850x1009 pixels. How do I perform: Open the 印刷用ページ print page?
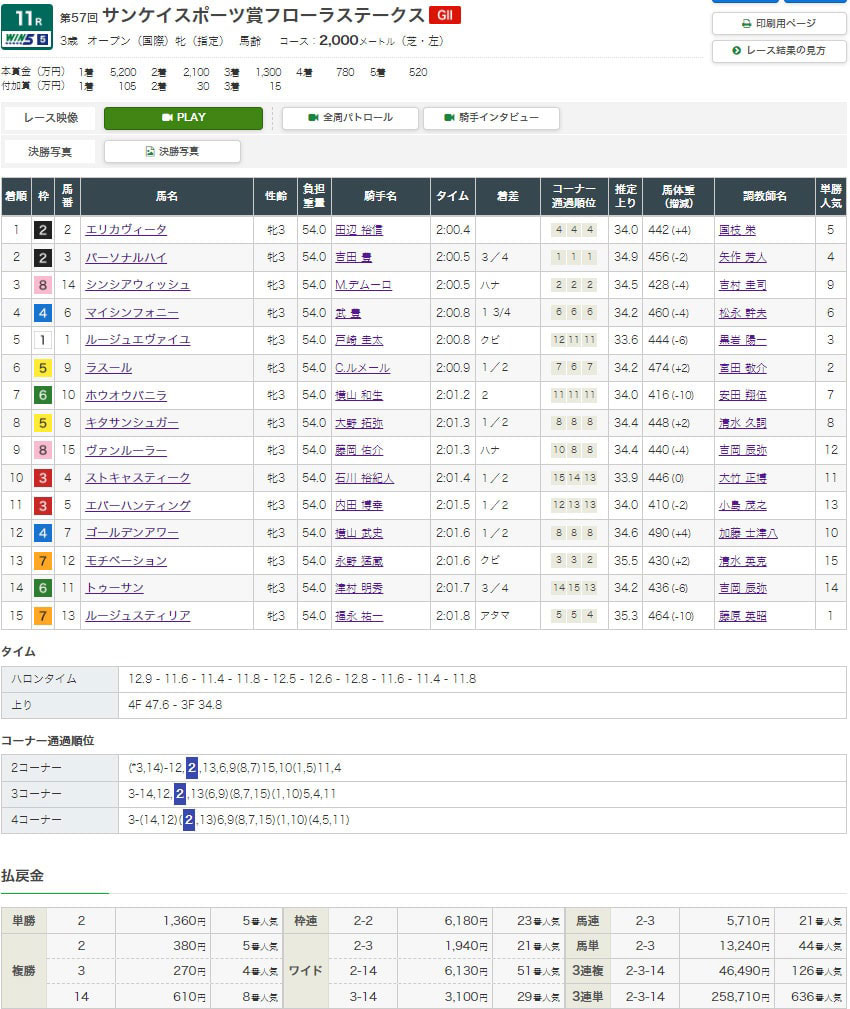(779, 23)
